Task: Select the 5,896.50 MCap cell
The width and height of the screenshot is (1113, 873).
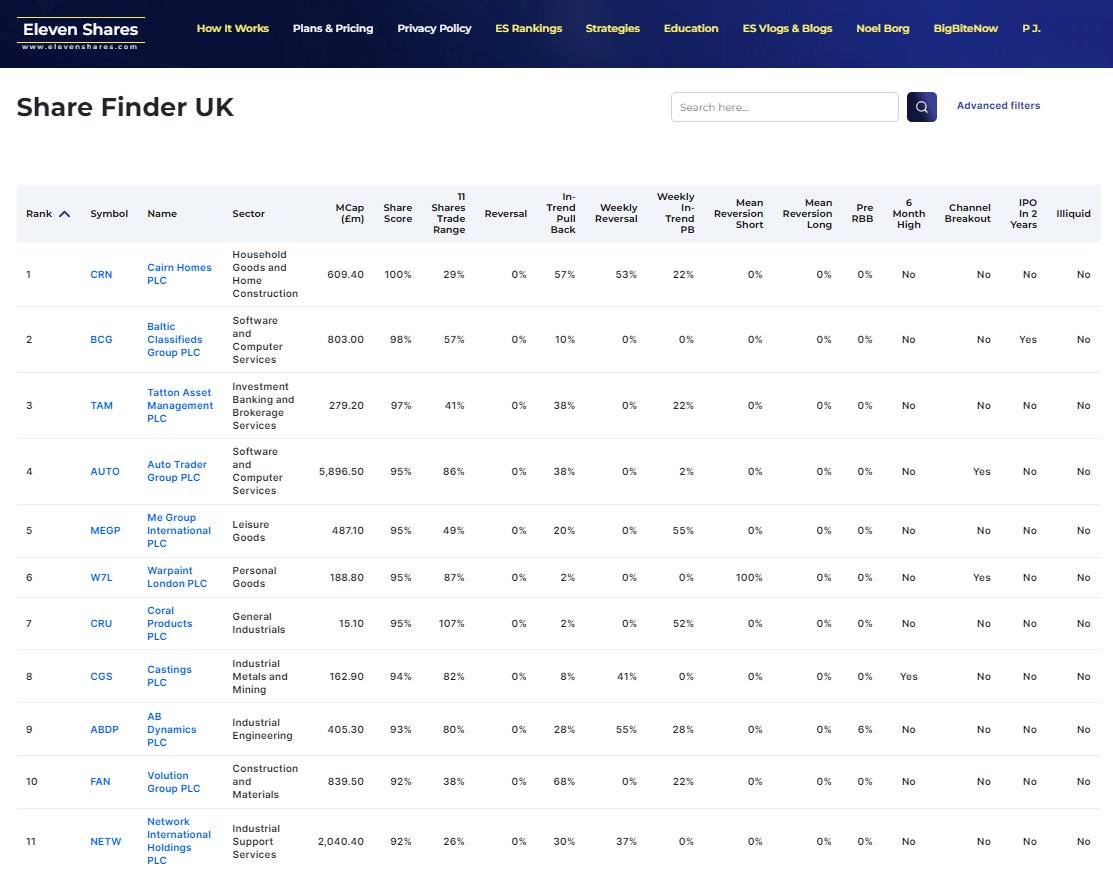Action: [x=341, y=472]
